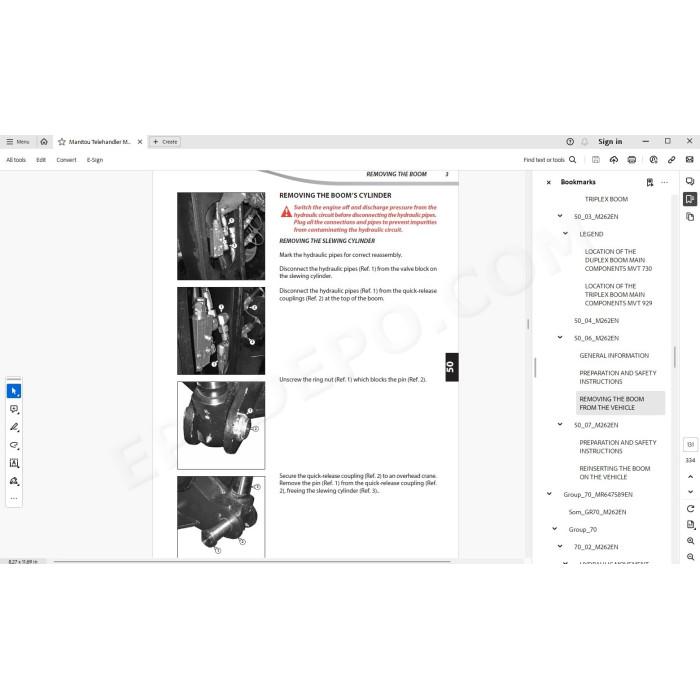Open Reinserting the Boom on the Vehicle bookmark
The width and height of the screenshot is (700, 700).
point(615,473)
